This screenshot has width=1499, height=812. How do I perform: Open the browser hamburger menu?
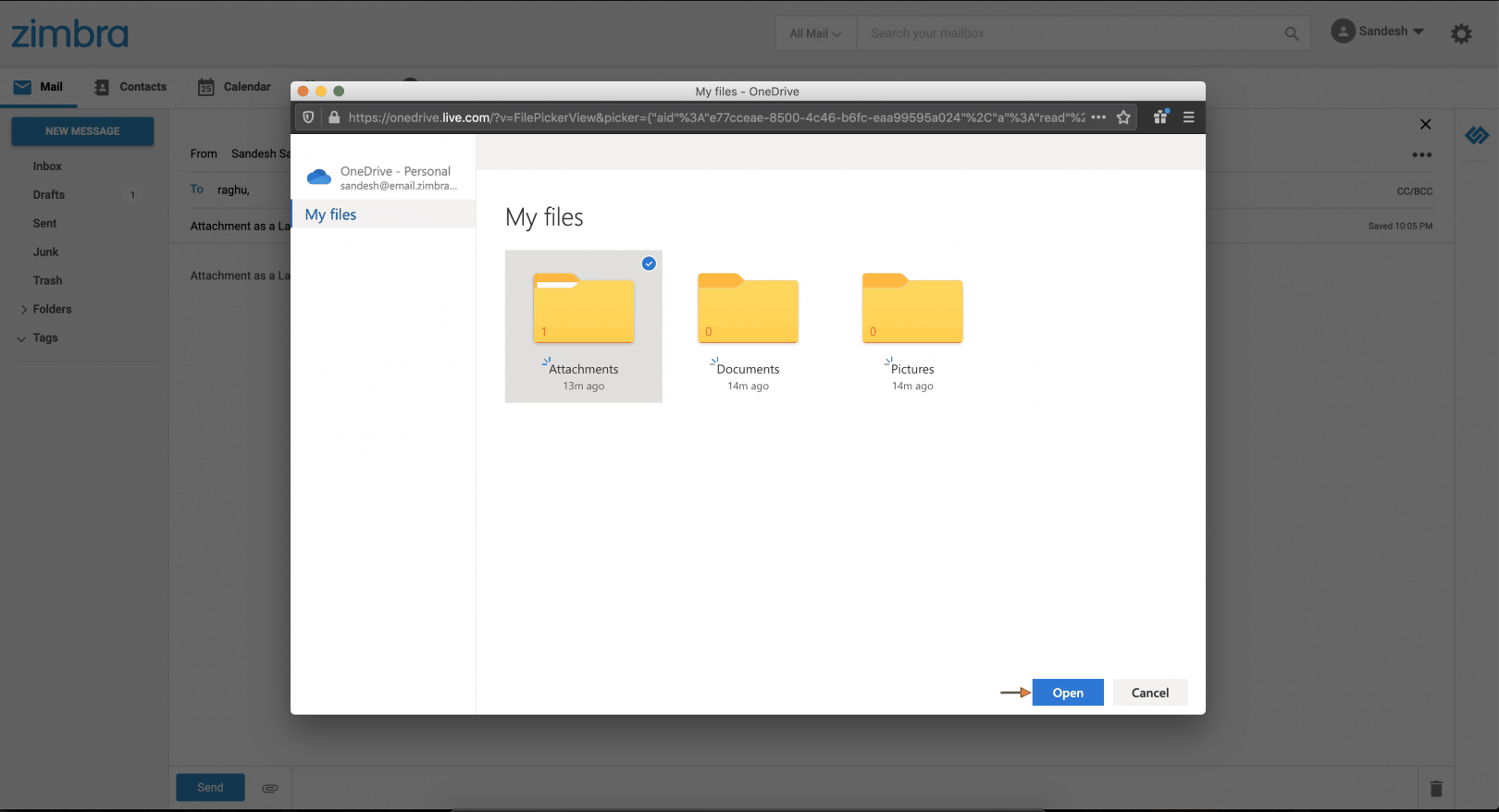point(1189,117)
